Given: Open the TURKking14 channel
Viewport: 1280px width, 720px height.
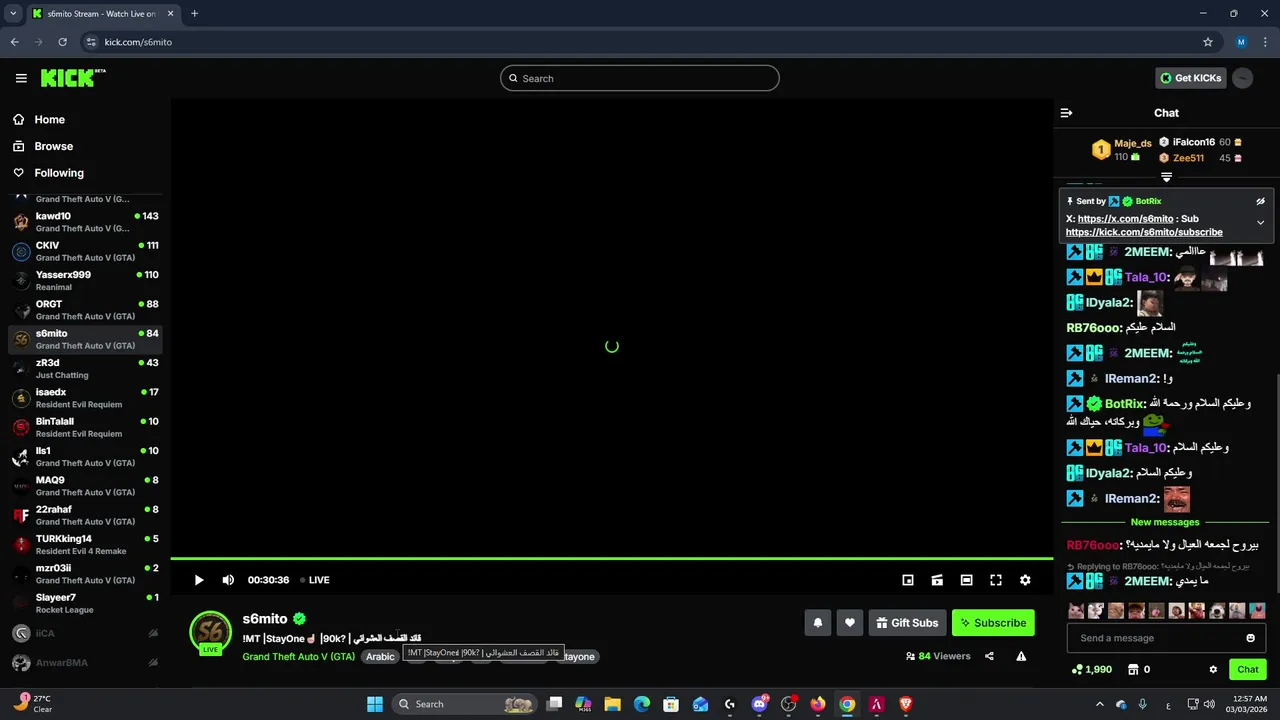Looking at the screenshot, I should (x=85, y=544).
